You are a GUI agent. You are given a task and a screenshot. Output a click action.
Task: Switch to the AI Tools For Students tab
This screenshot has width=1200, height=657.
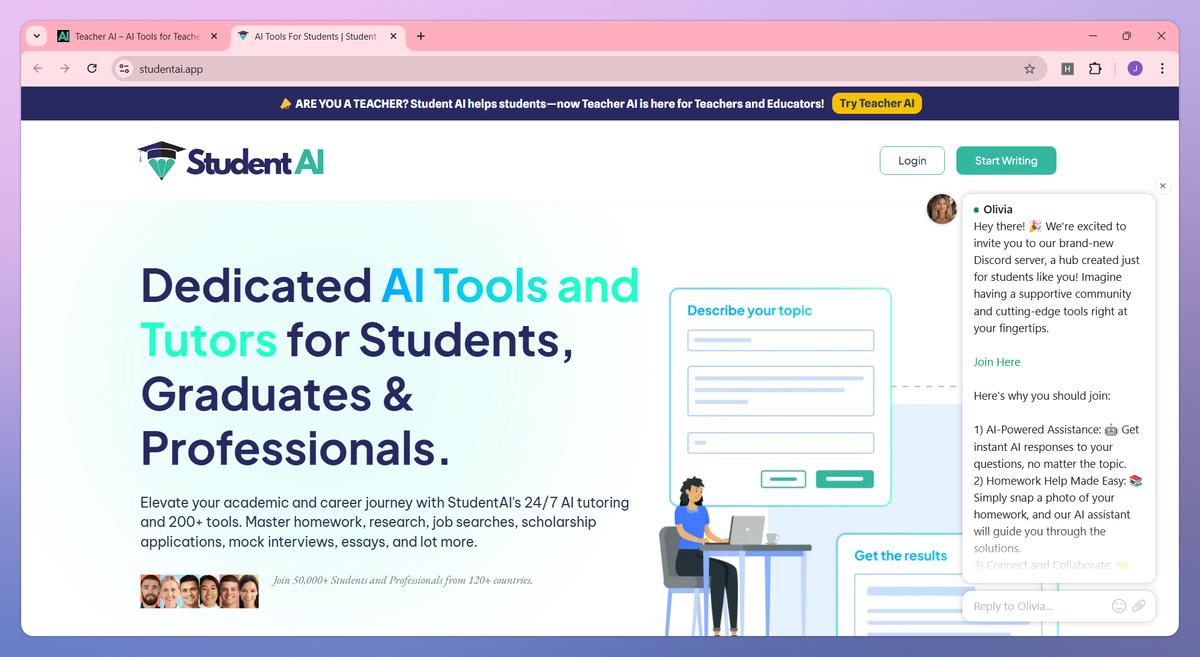coord(316,36)
